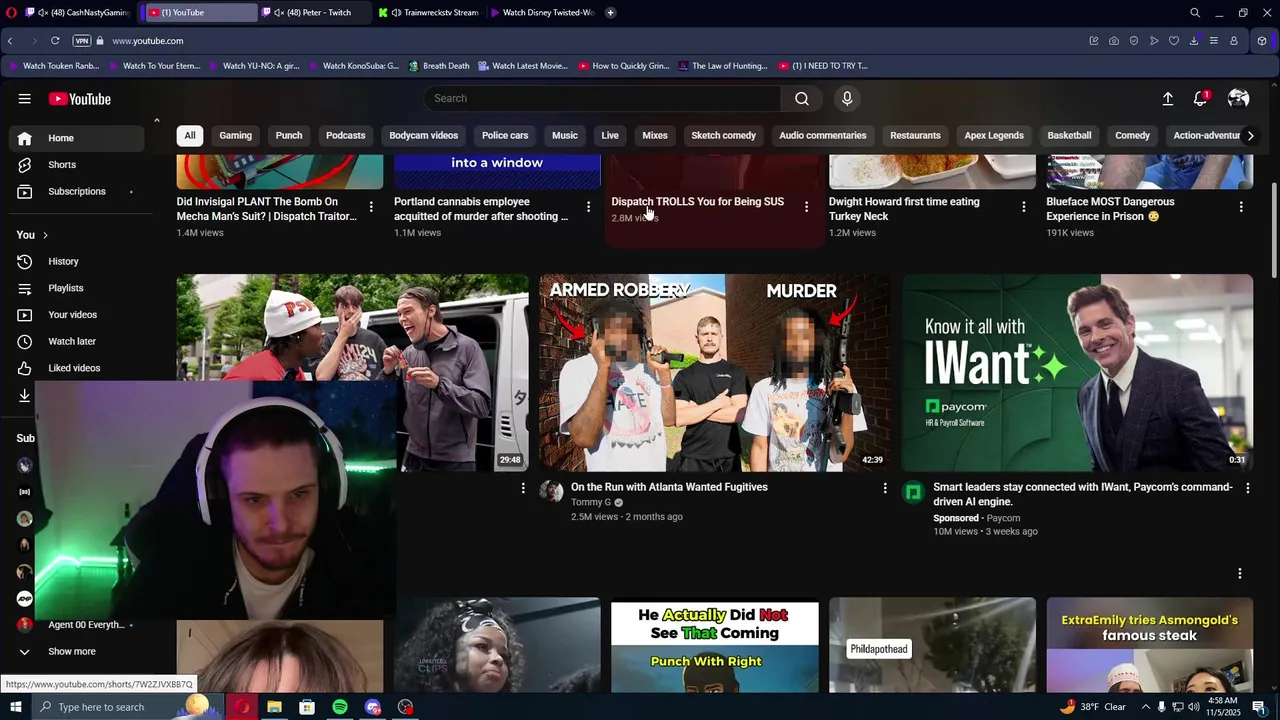
Task: Click the YouTube logo
Action: point(80,99)
